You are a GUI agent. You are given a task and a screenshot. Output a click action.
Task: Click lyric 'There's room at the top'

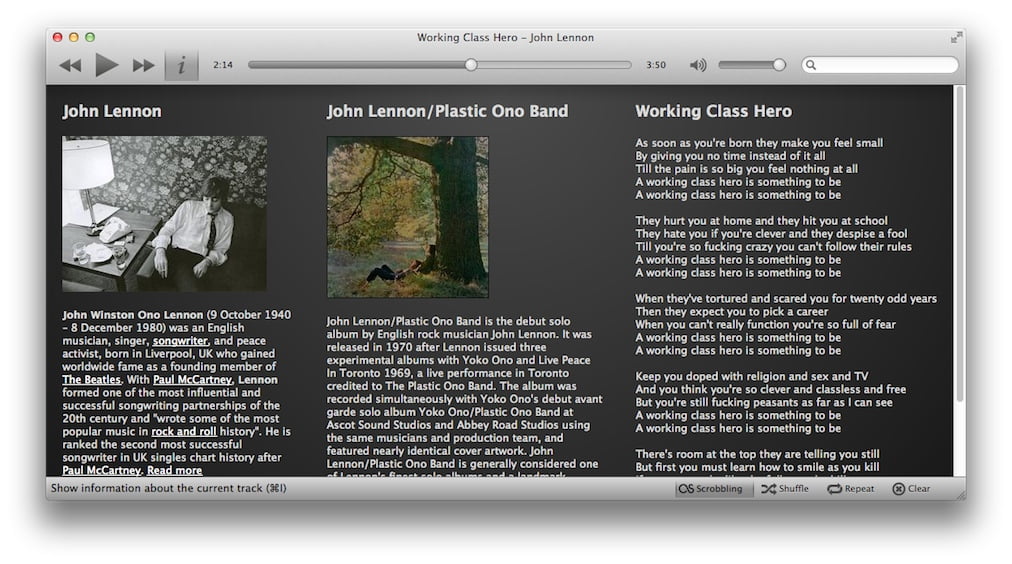[757, 454]
